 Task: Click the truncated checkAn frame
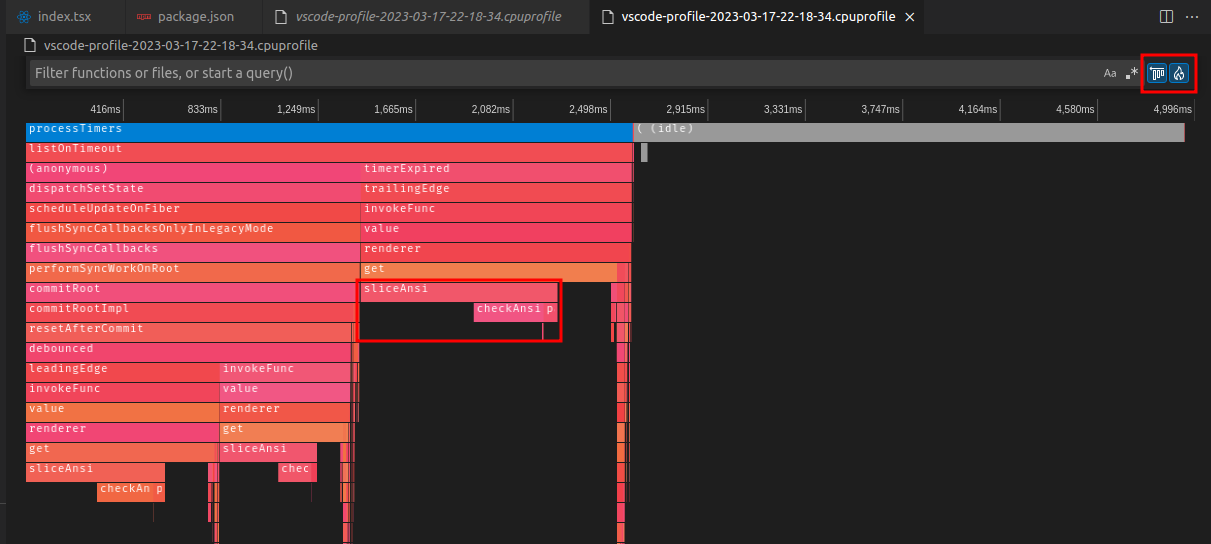pos(125,492)
